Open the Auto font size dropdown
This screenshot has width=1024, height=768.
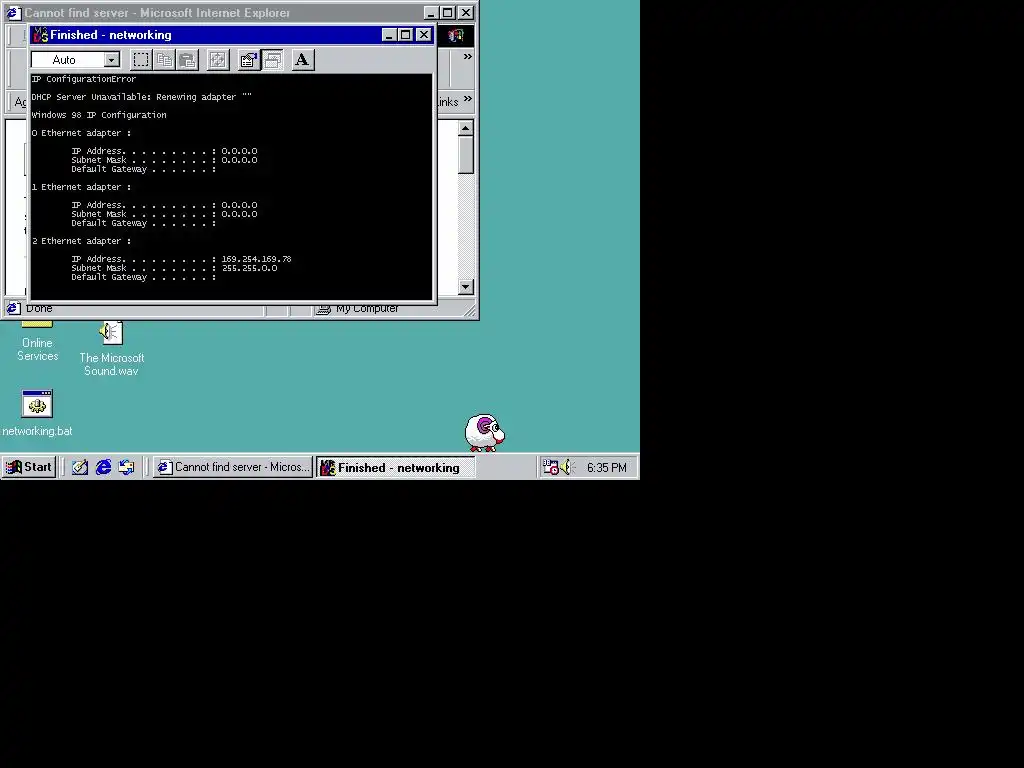(112, 60)
